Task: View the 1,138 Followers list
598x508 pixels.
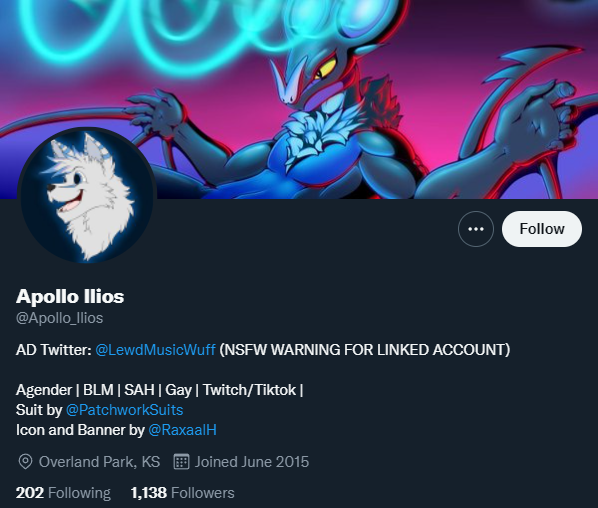Action: click(182, 493)
